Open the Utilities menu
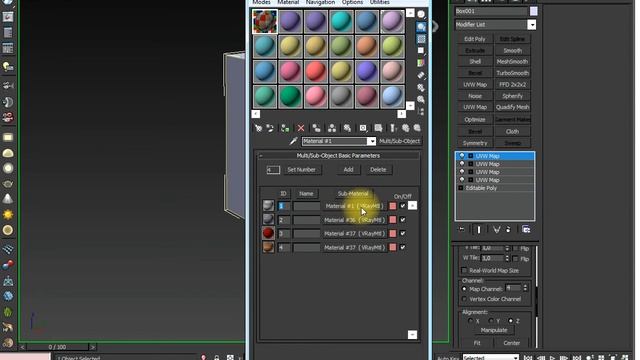 click(380, 2)
